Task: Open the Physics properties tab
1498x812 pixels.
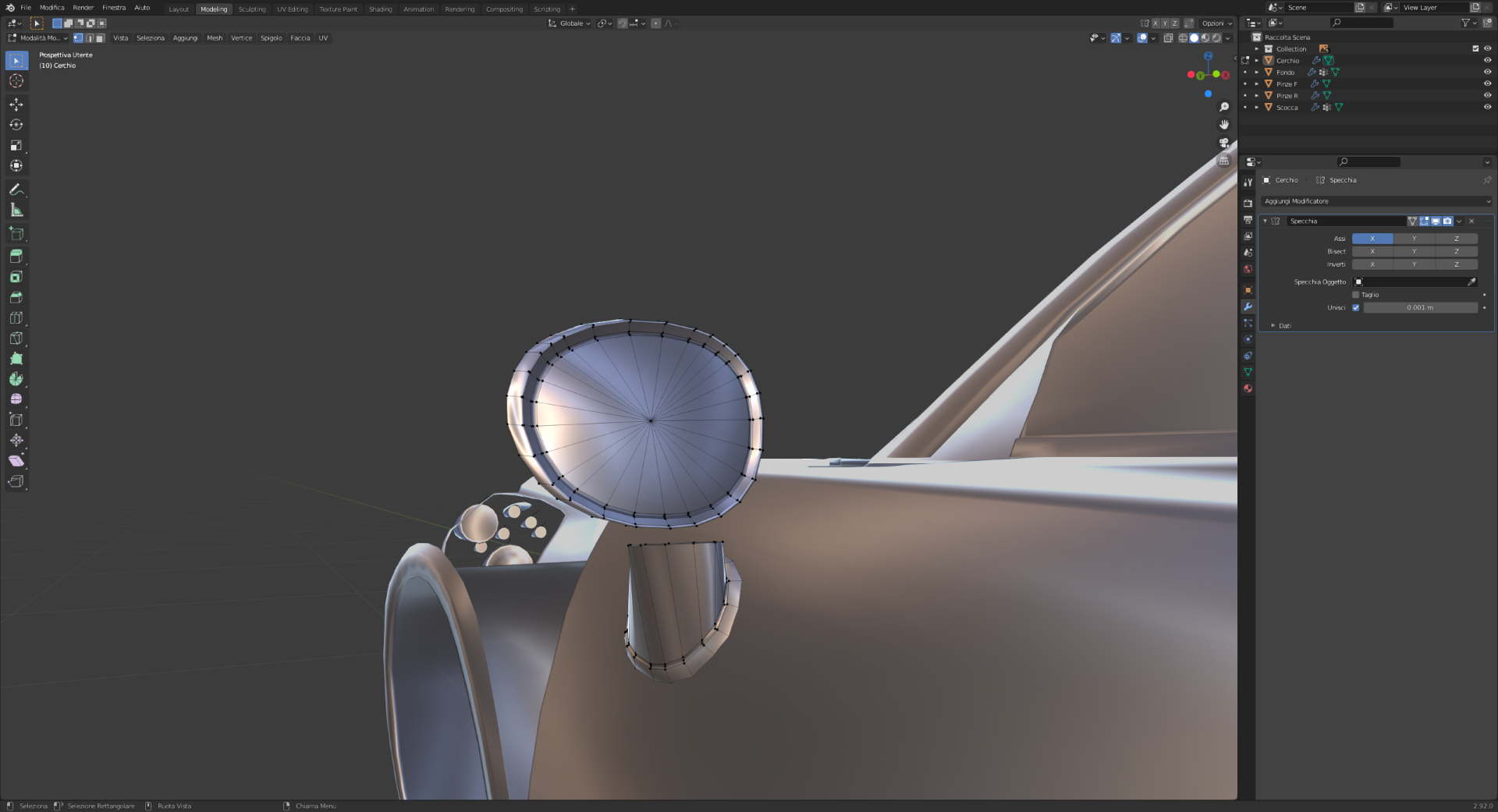Action: [x=1248, y=339]
